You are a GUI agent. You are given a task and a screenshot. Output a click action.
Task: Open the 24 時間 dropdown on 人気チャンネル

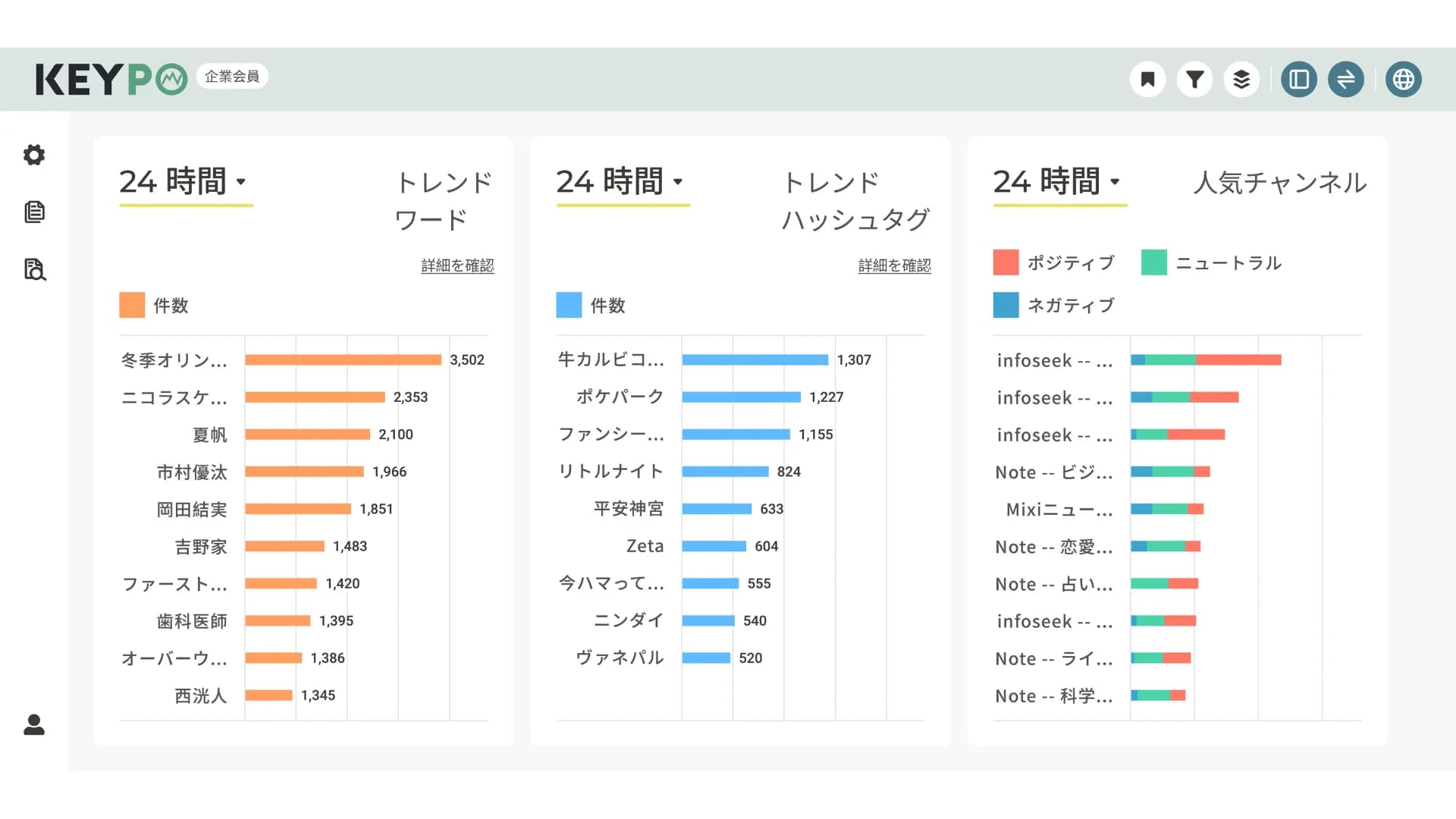(x=1058, y=181)
